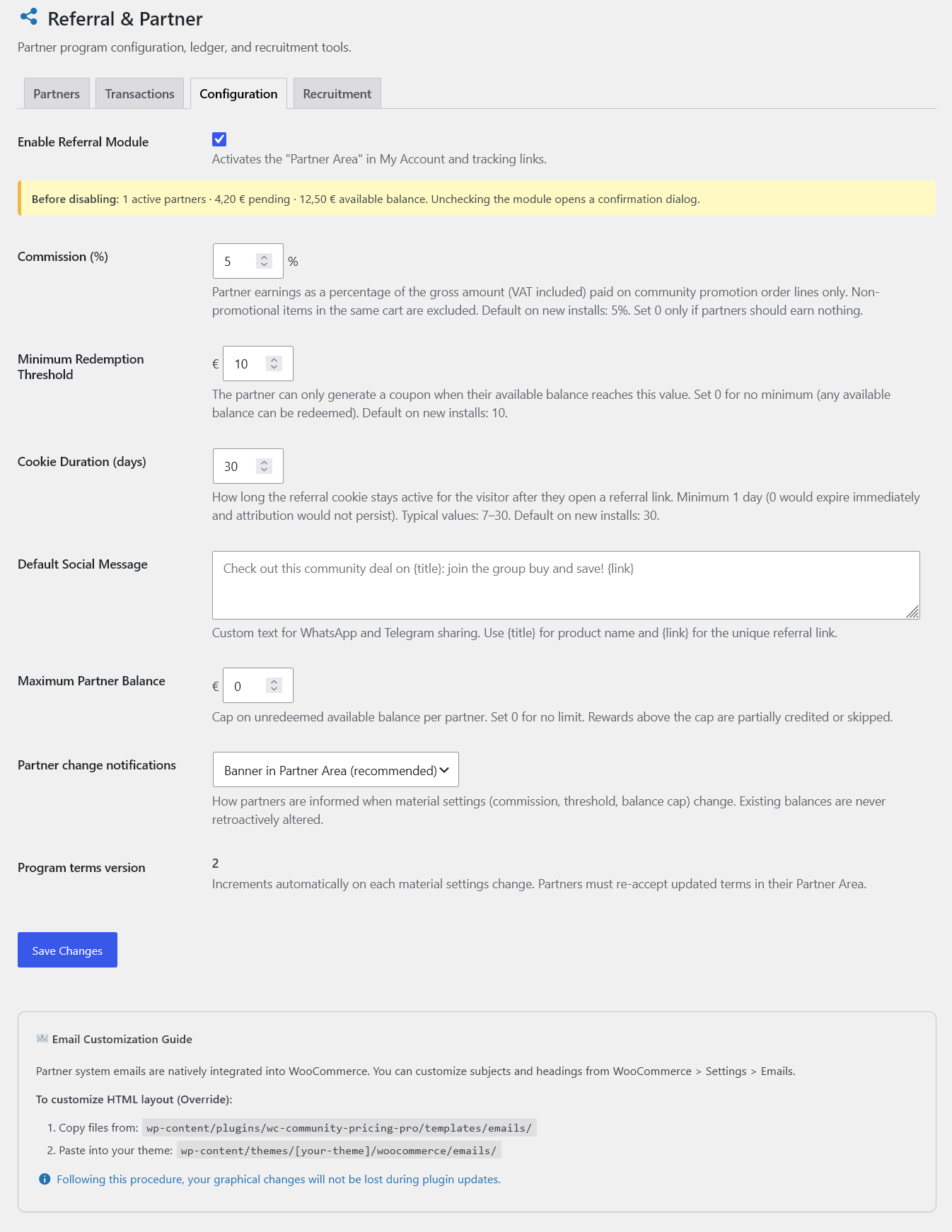Click the Default Social Message resize handle
This screenshot has height=1232, width=952.
pyautogui.click(x=913, y=612)
